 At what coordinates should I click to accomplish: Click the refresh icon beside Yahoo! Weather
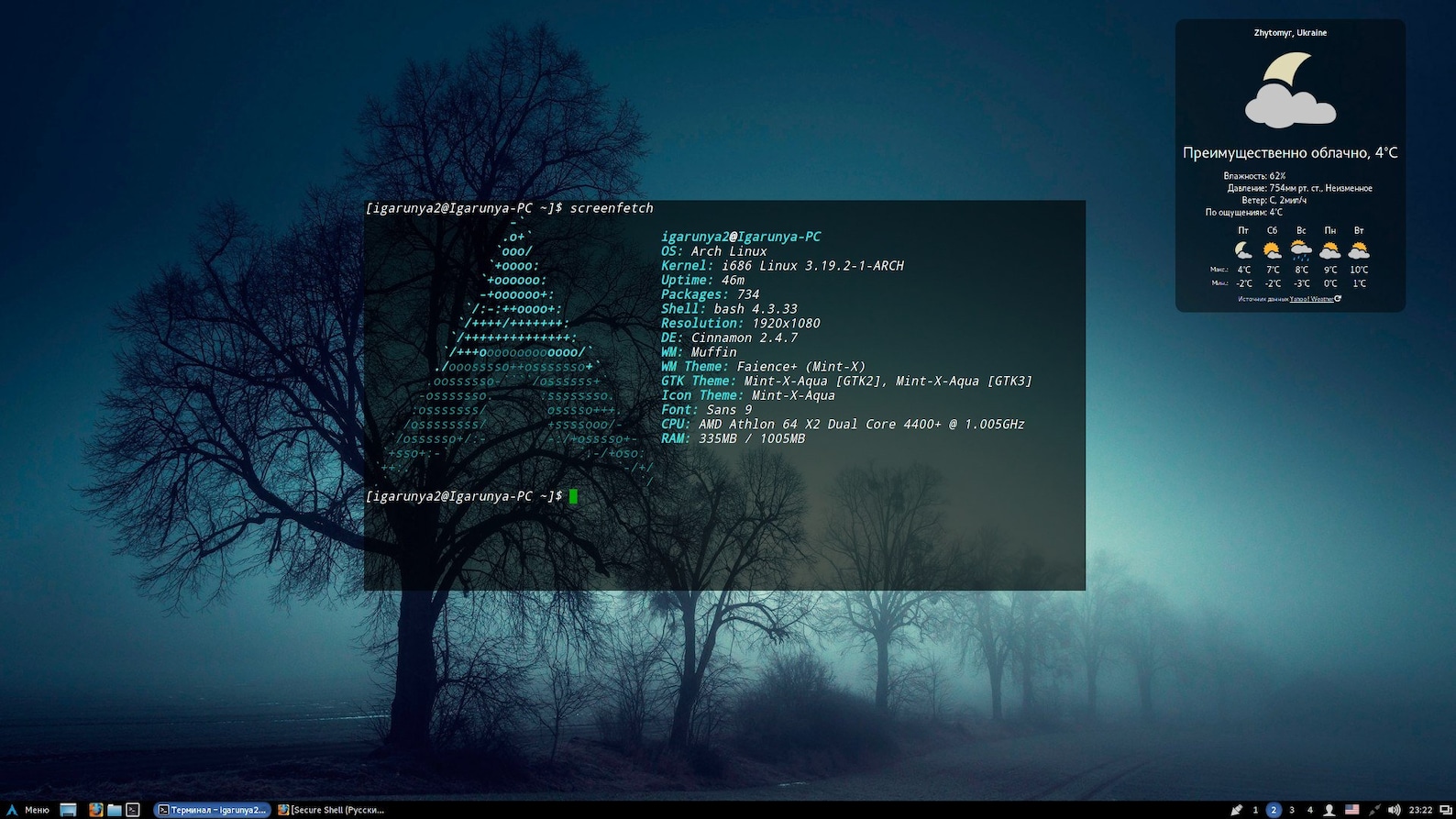[x=1338, y=298]
